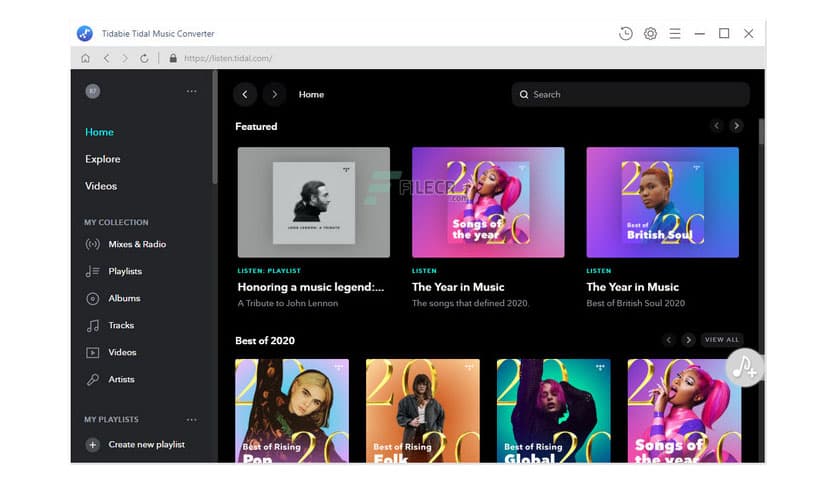The width and height of the screenshot is (836, 484).
Task: Open Best of Rising Pop cover
Action: 292,411
